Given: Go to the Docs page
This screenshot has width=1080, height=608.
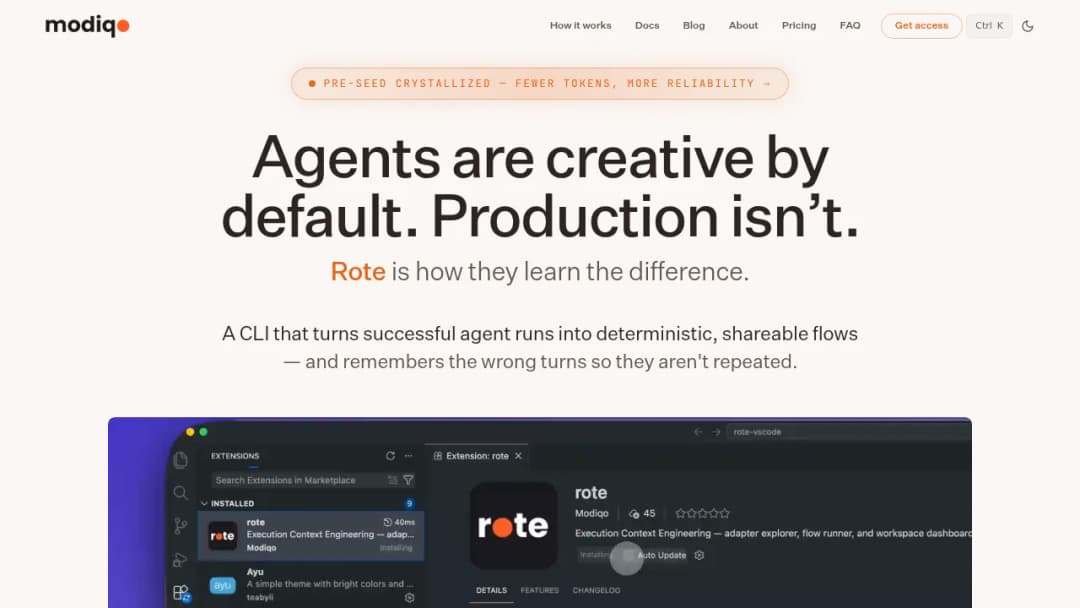Looking at the screenshot, I should click(x=647, y=25).
